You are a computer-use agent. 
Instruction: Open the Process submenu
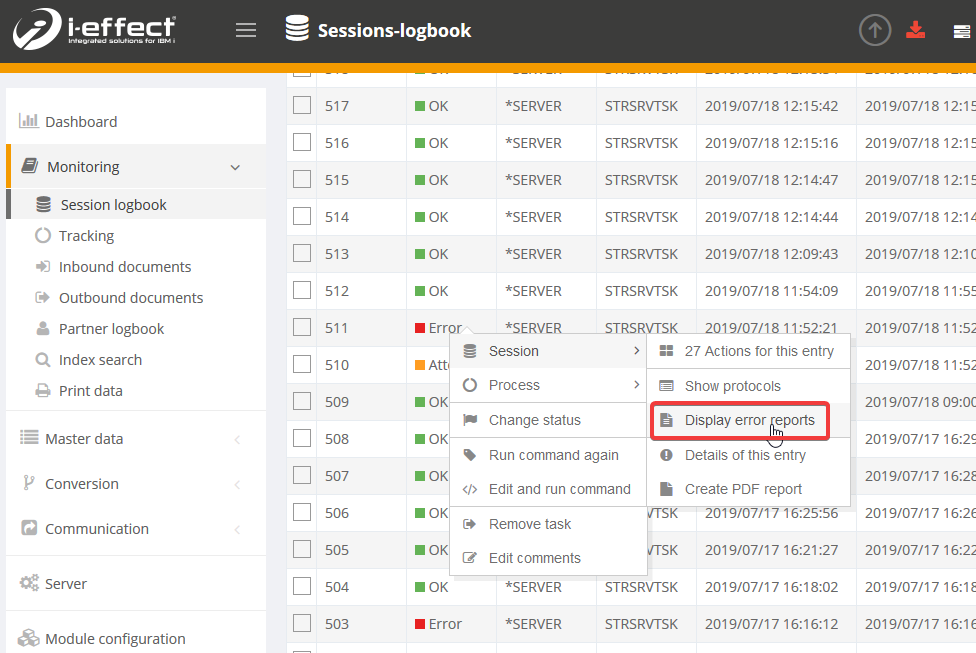tap(514, 385)
